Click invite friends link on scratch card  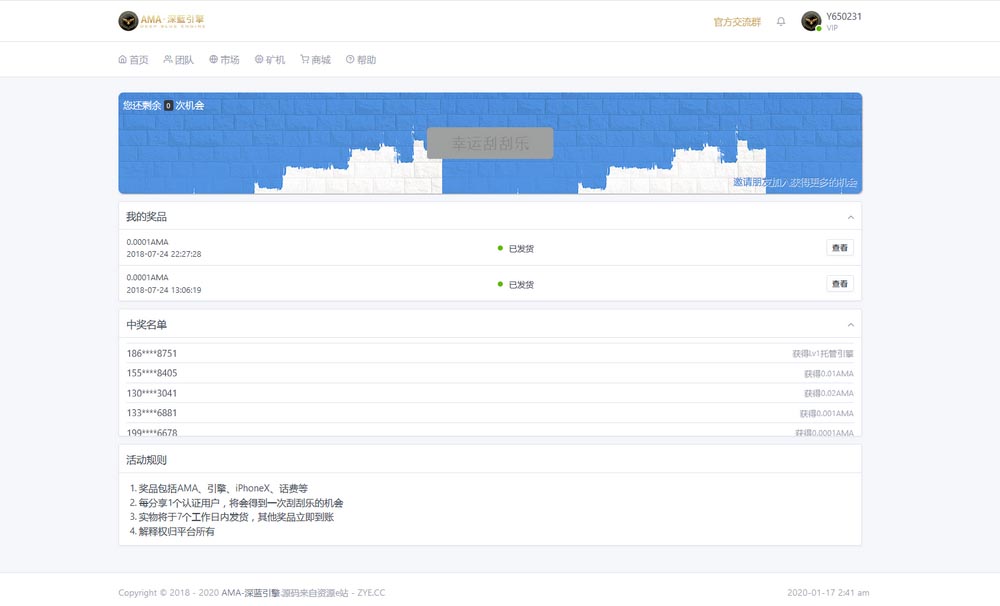794,183
